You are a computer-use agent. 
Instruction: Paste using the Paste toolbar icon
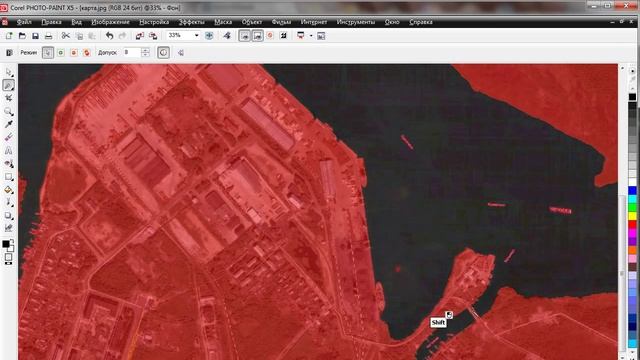(92, 36)
